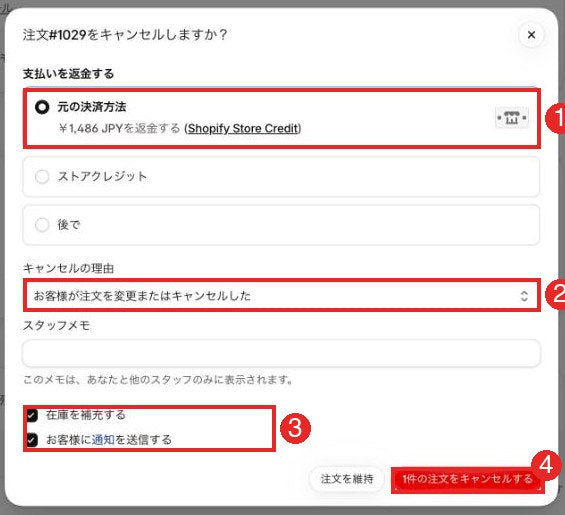This screenshot has height=515, width=565.
Task: Click 1件の注文をキャンセルする button
Action: pos(467,479)
